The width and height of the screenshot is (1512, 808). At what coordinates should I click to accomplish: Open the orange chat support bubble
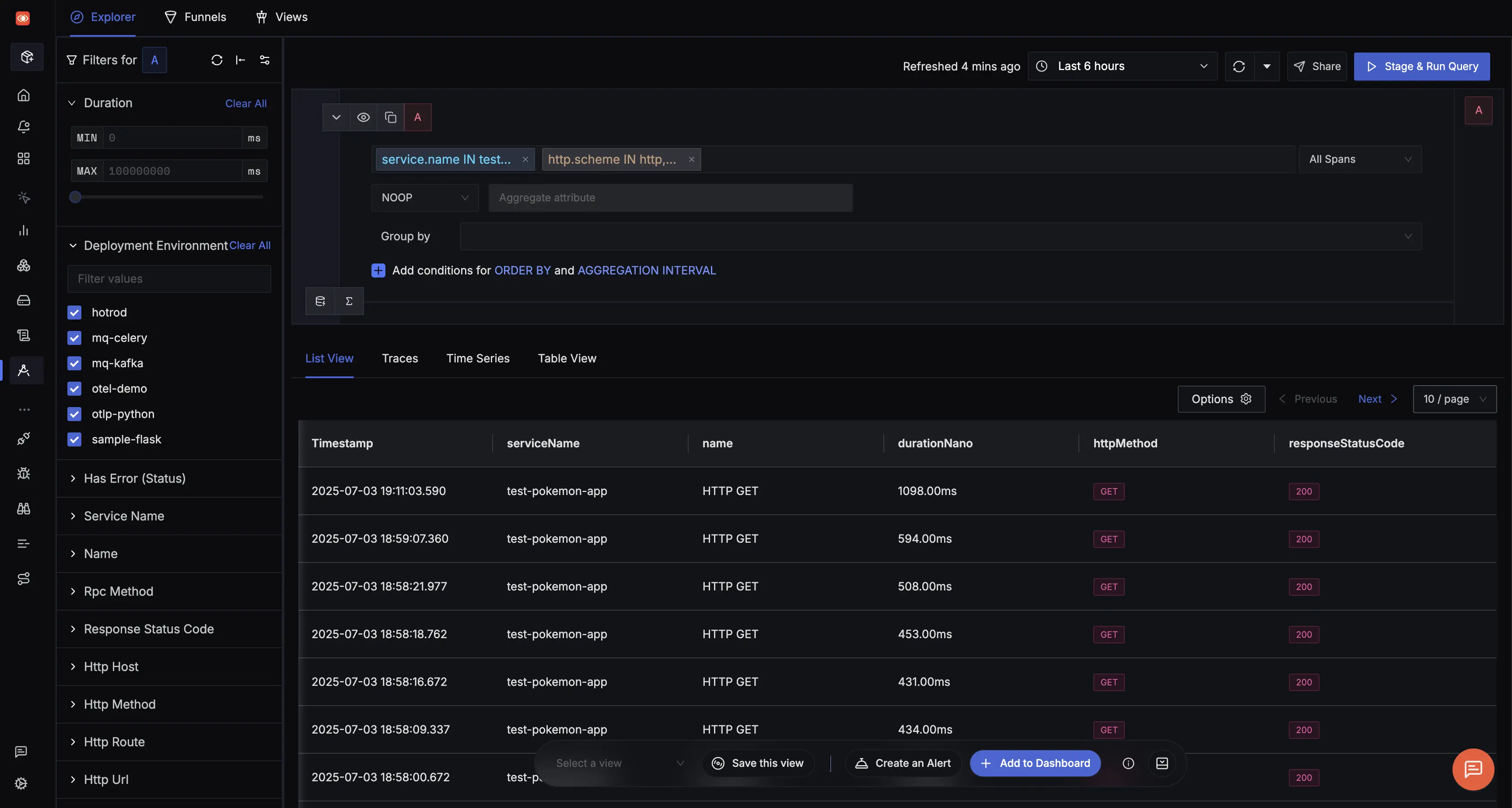click(1473, 769)
